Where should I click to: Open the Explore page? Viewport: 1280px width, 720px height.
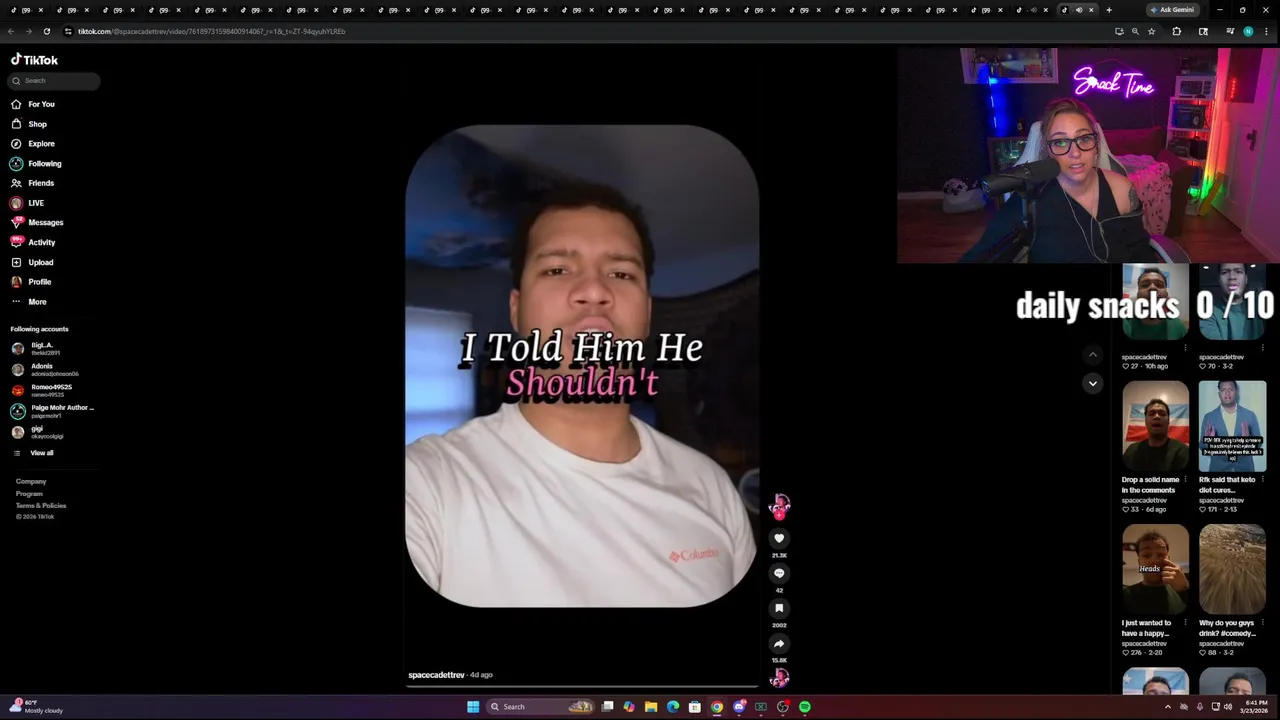[33, 144]
